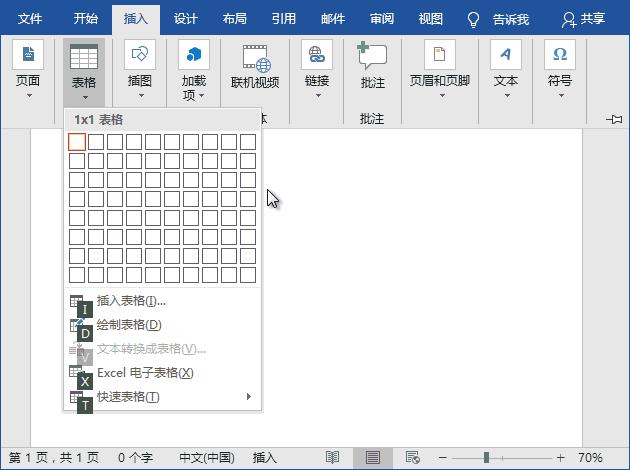Add a 批注 comment bubble icon
Image resolution: width=630 pixels, height=470 pixels.
pyautogui.click(x=372, y=56)
